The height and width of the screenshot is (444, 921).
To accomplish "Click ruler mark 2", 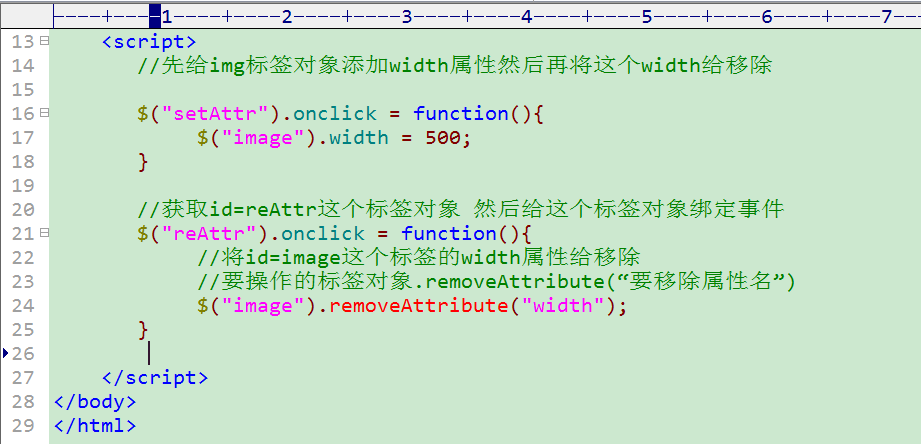I will click(287, 17).
